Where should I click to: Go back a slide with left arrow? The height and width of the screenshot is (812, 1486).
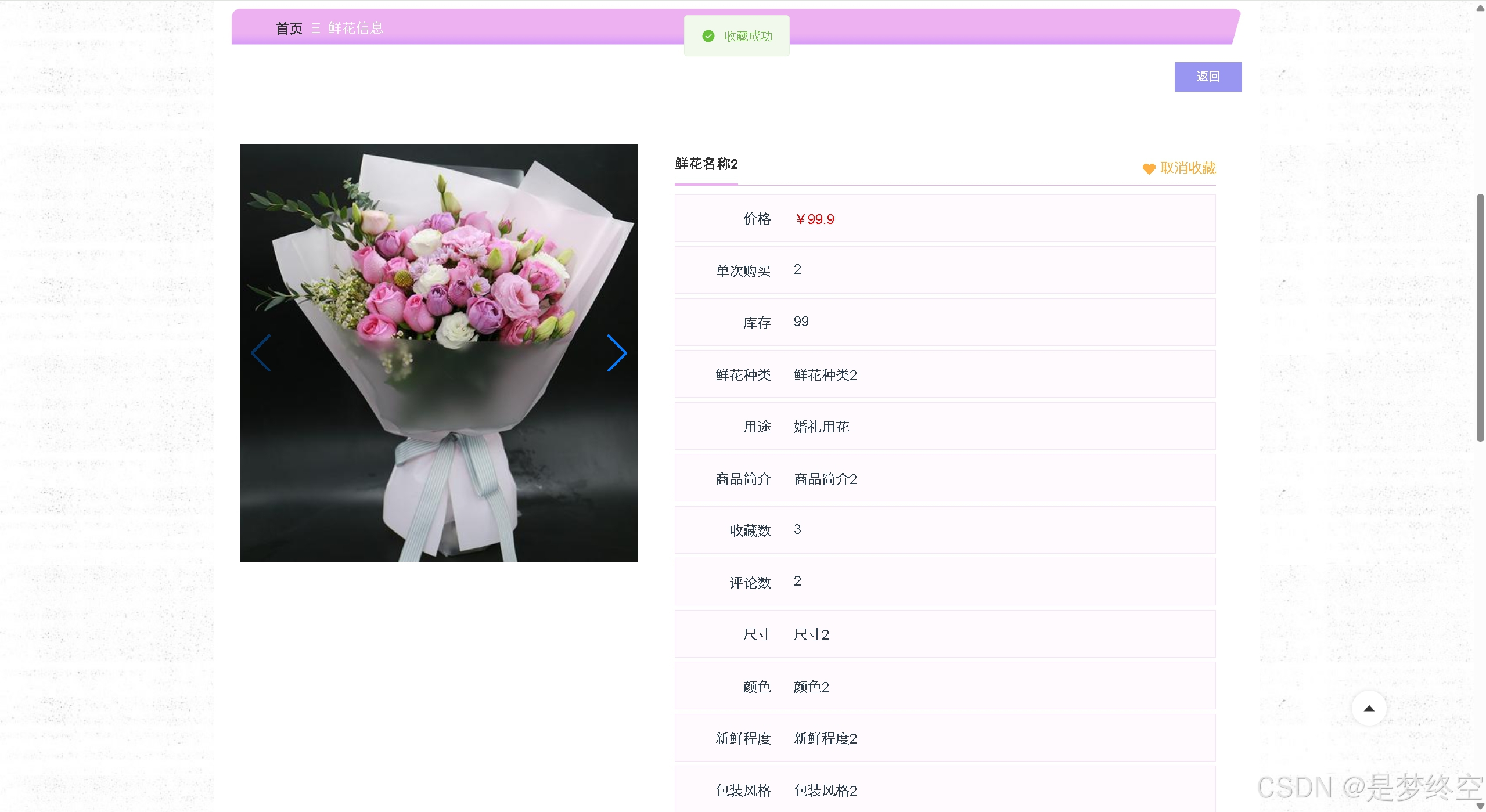coord(261,352)
